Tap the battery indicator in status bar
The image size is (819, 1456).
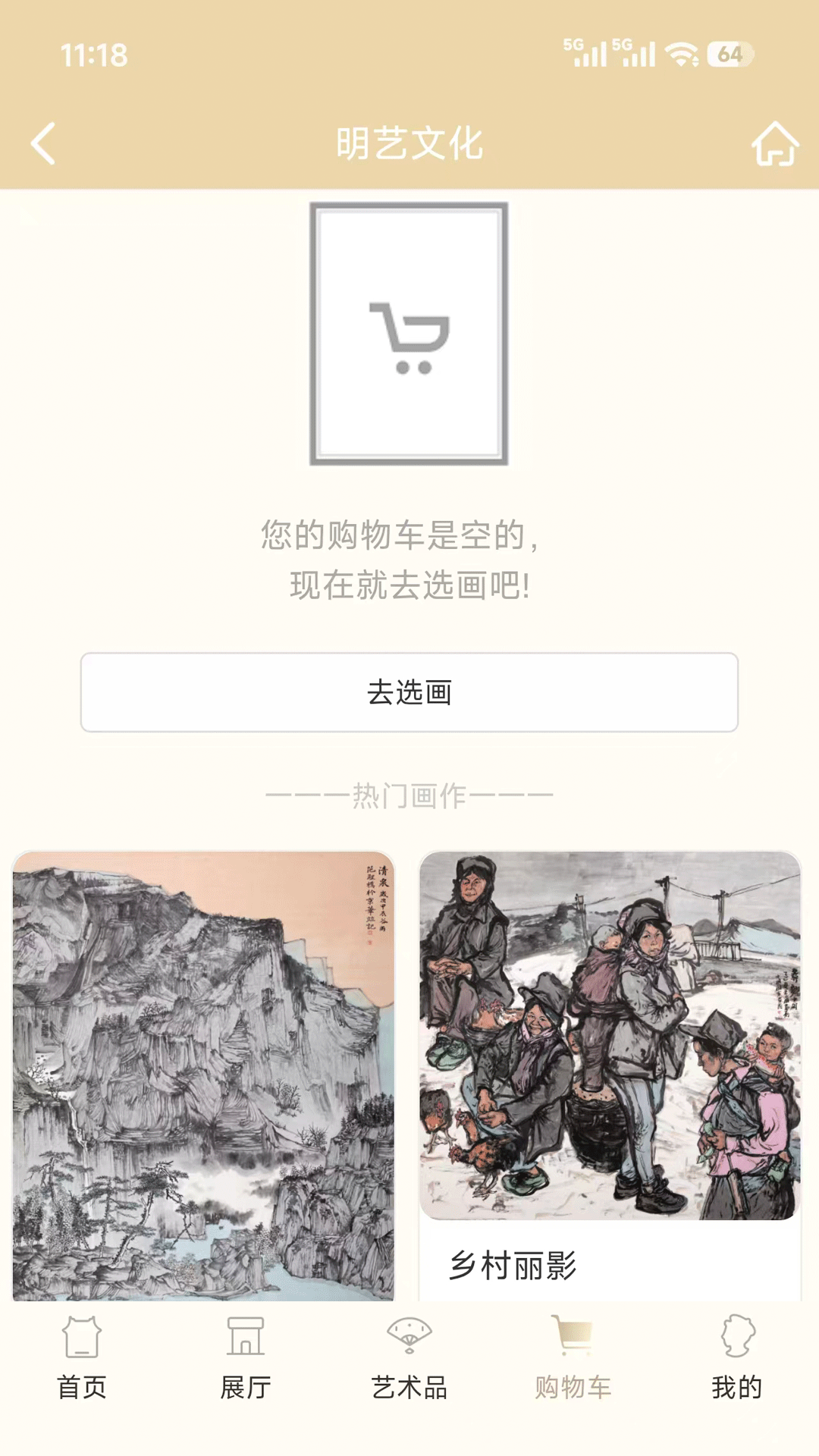(x=730, y=55)
